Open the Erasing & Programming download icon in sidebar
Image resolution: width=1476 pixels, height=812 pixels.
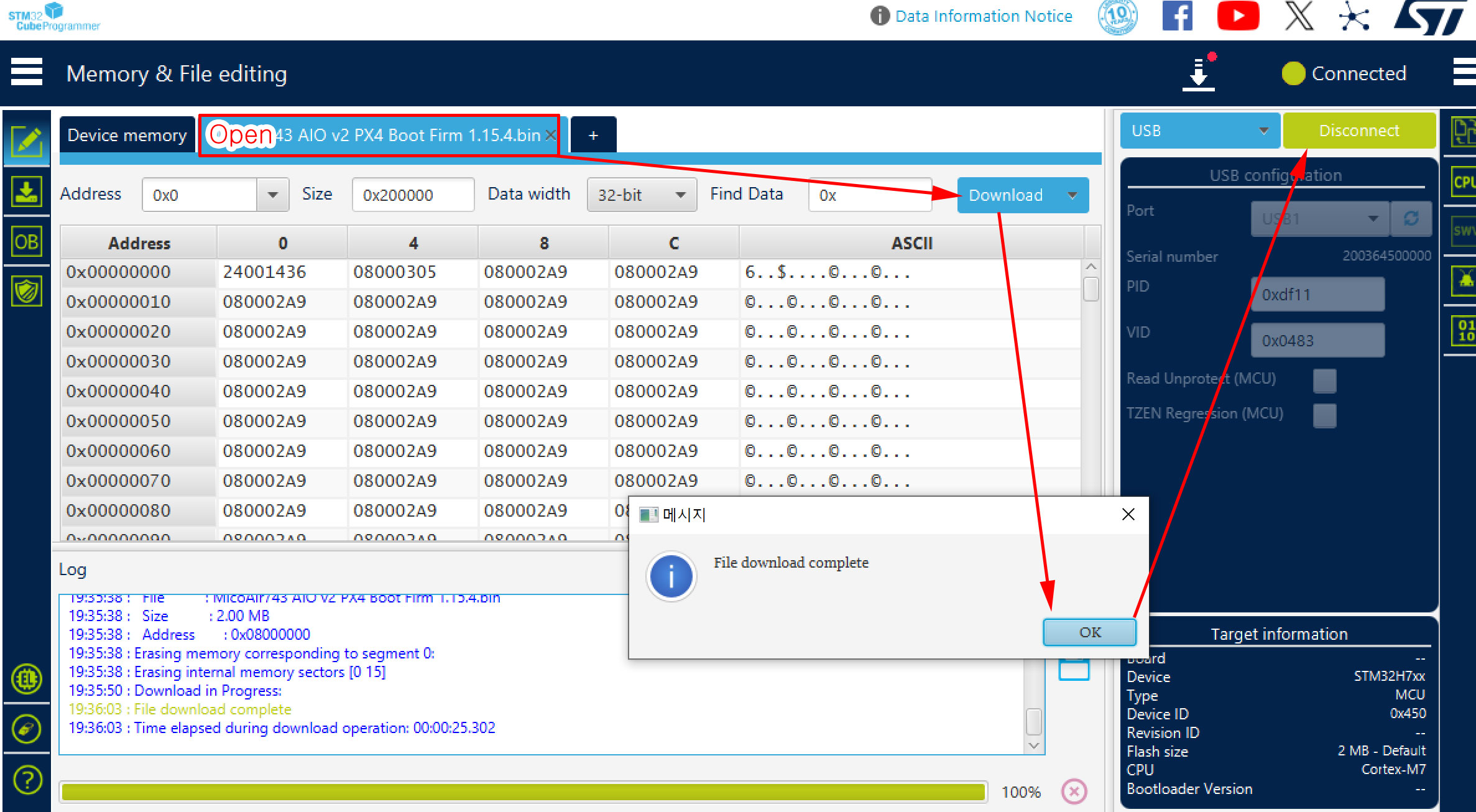[x=26, y=191]
